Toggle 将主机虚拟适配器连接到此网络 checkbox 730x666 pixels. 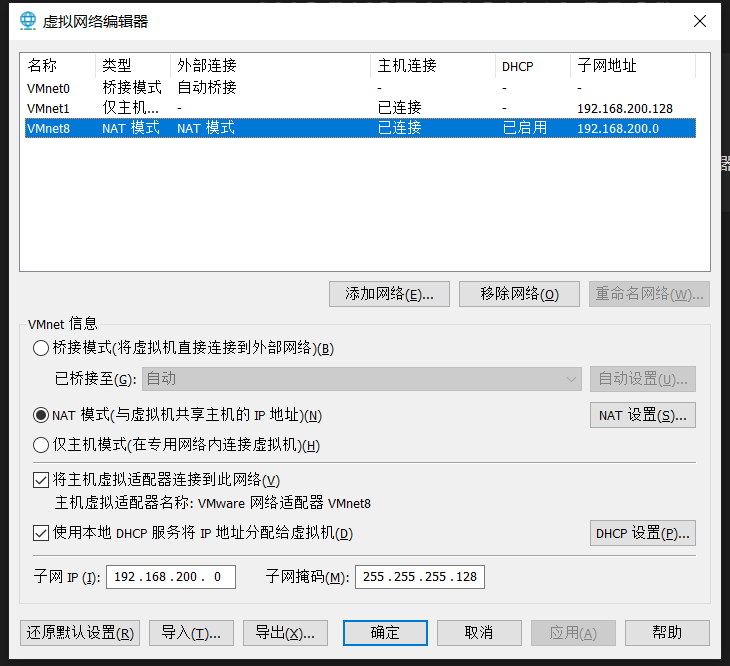point(41,480)
